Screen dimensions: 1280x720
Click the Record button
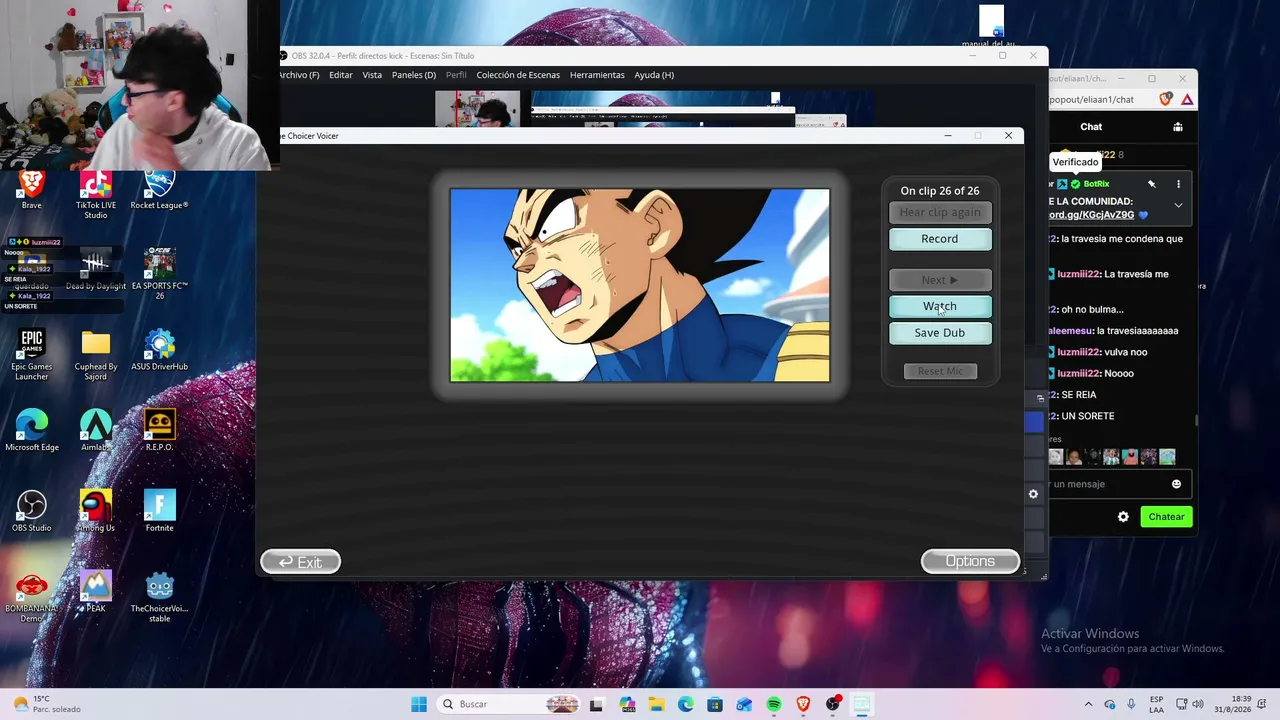tap(940, 239)
